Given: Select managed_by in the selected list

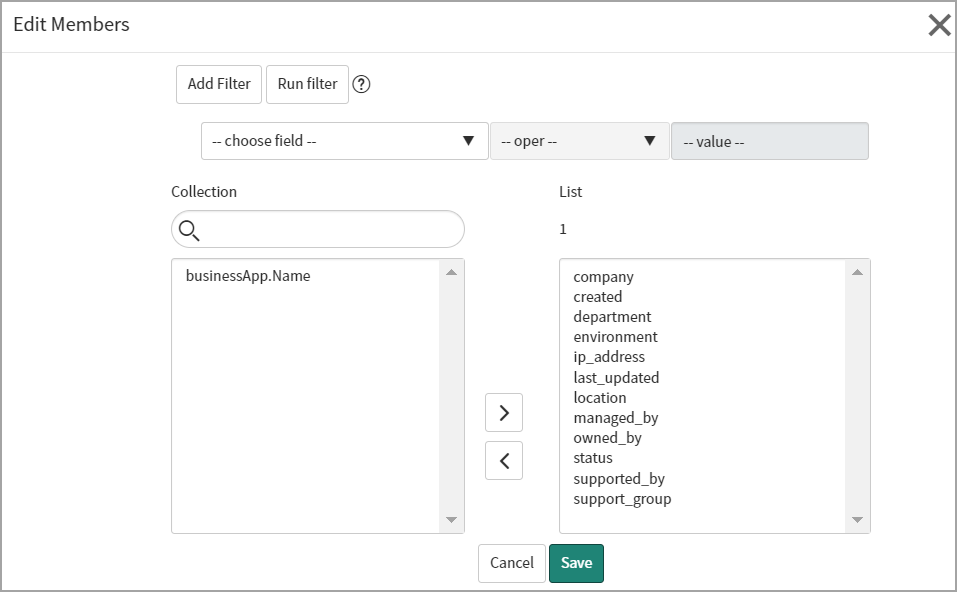Looking at the screenshot, I should coord(615,418).
